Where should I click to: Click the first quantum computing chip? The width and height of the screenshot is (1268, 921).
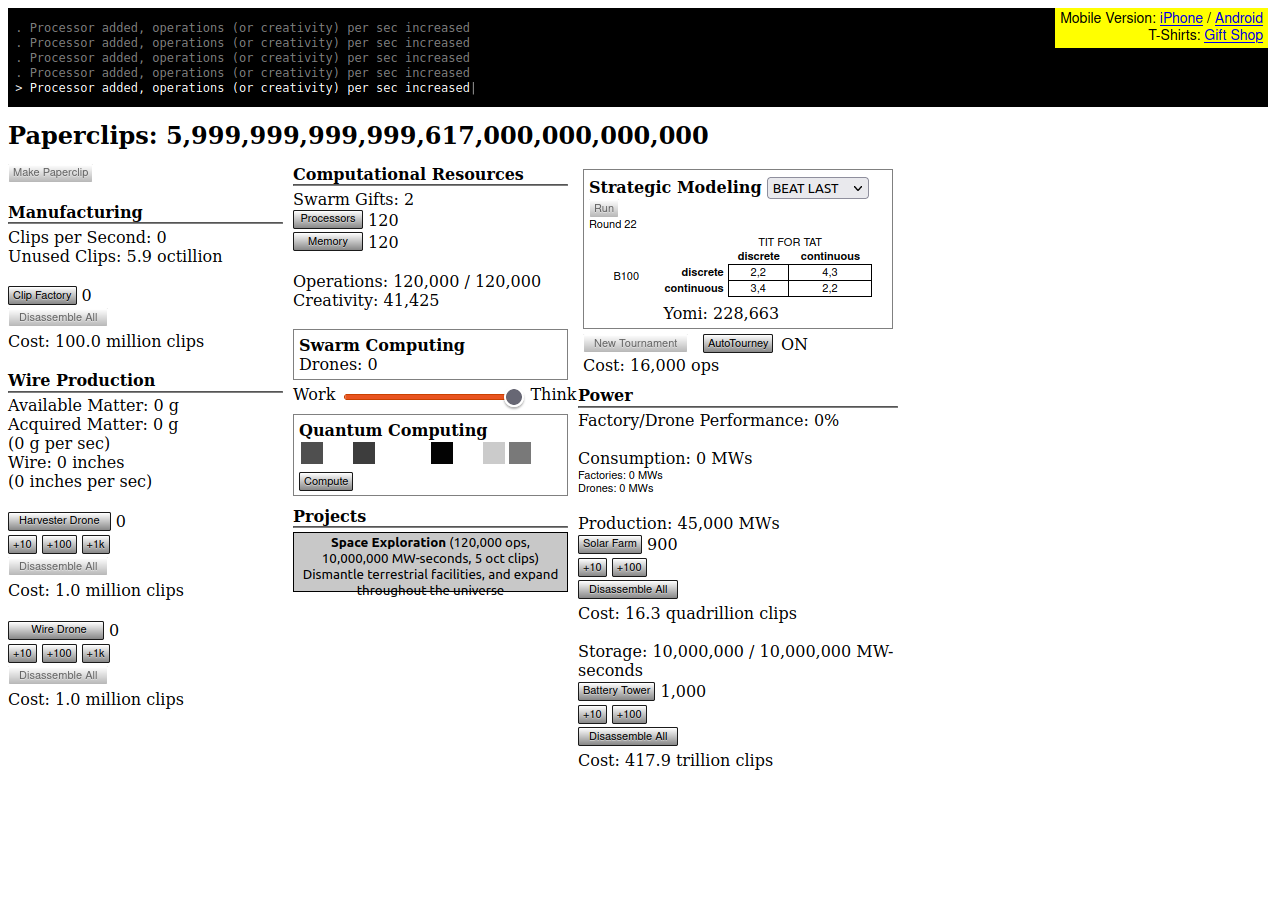[312, 453]
